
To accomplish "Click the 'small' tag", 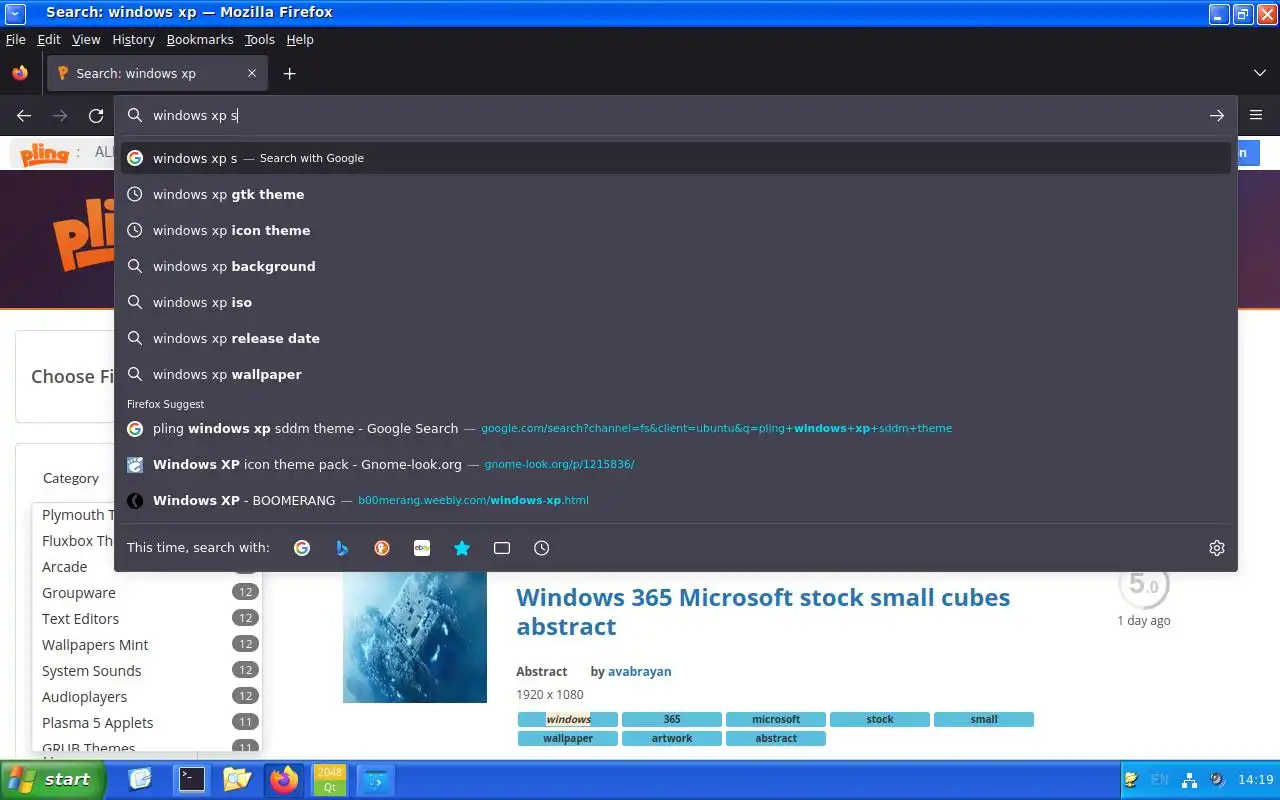I will 984,719.
